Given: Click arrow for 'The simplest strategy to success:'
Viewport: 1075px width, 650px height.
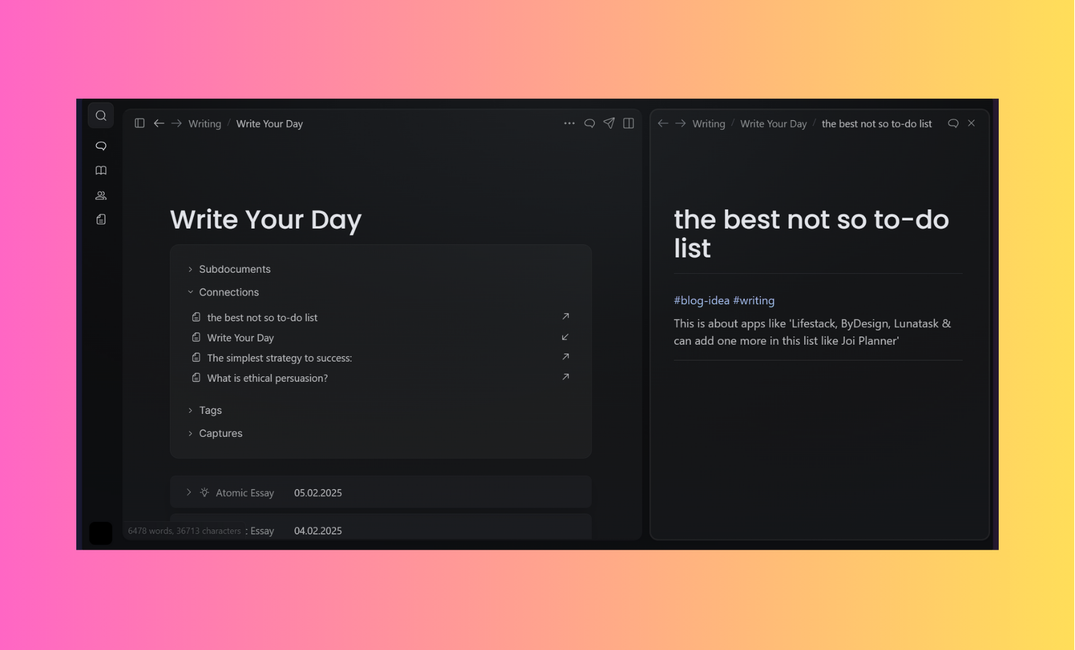Looking at the screenshot, I should point(566,357).
